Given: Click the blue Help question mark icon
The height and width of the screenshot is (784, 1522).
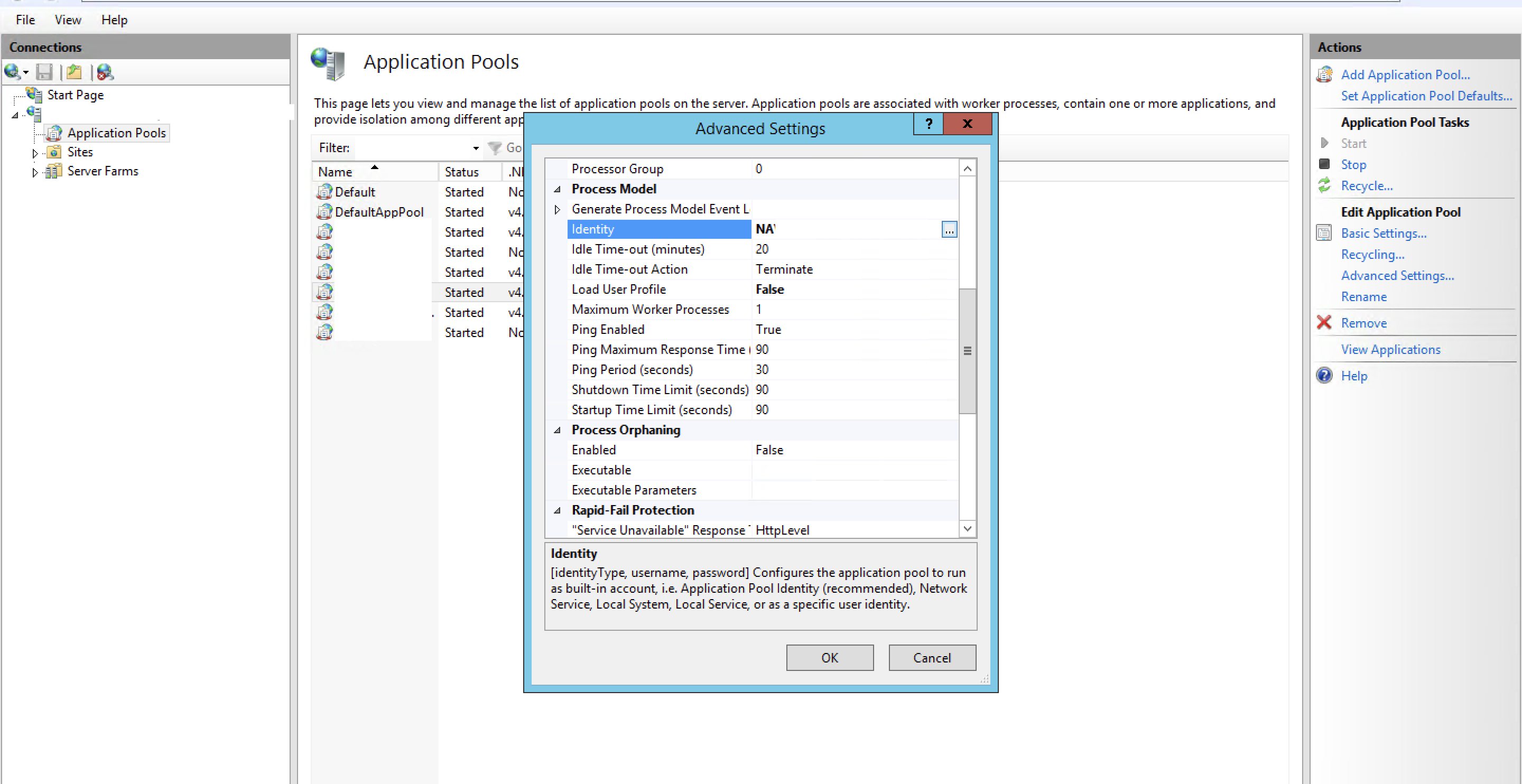Looking at the screenshot, I should point(1324,376).
